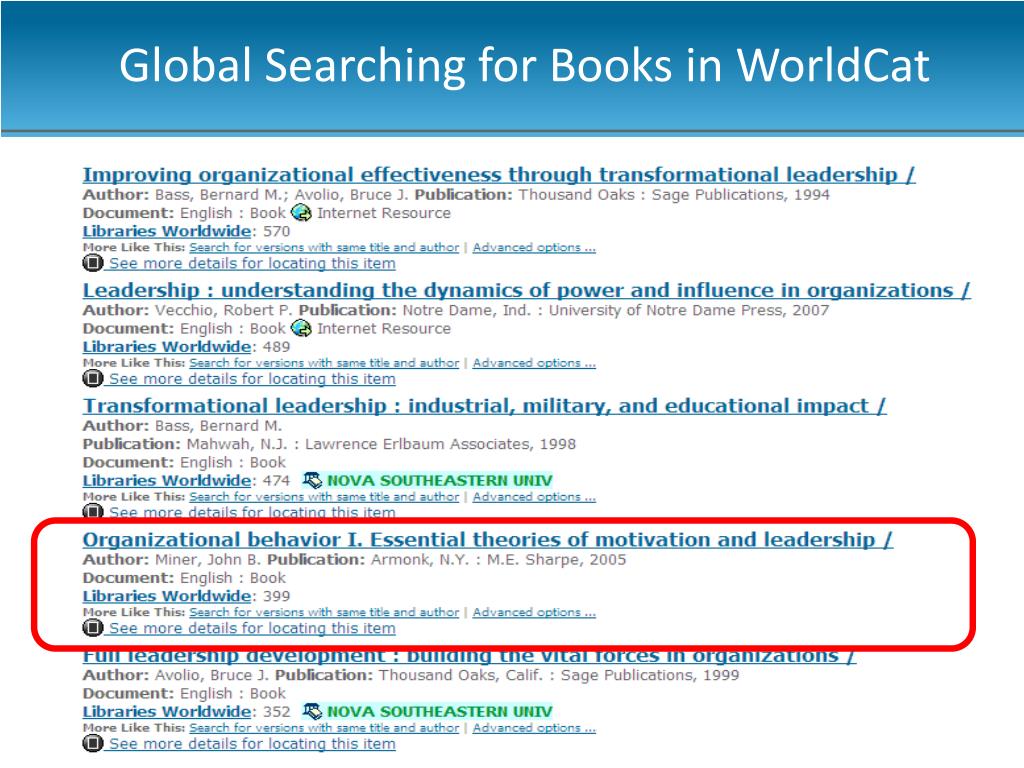Click publication text 'Sage Publications, 1994'
This screenshot has height=768, width=1024.
point(741,195)
